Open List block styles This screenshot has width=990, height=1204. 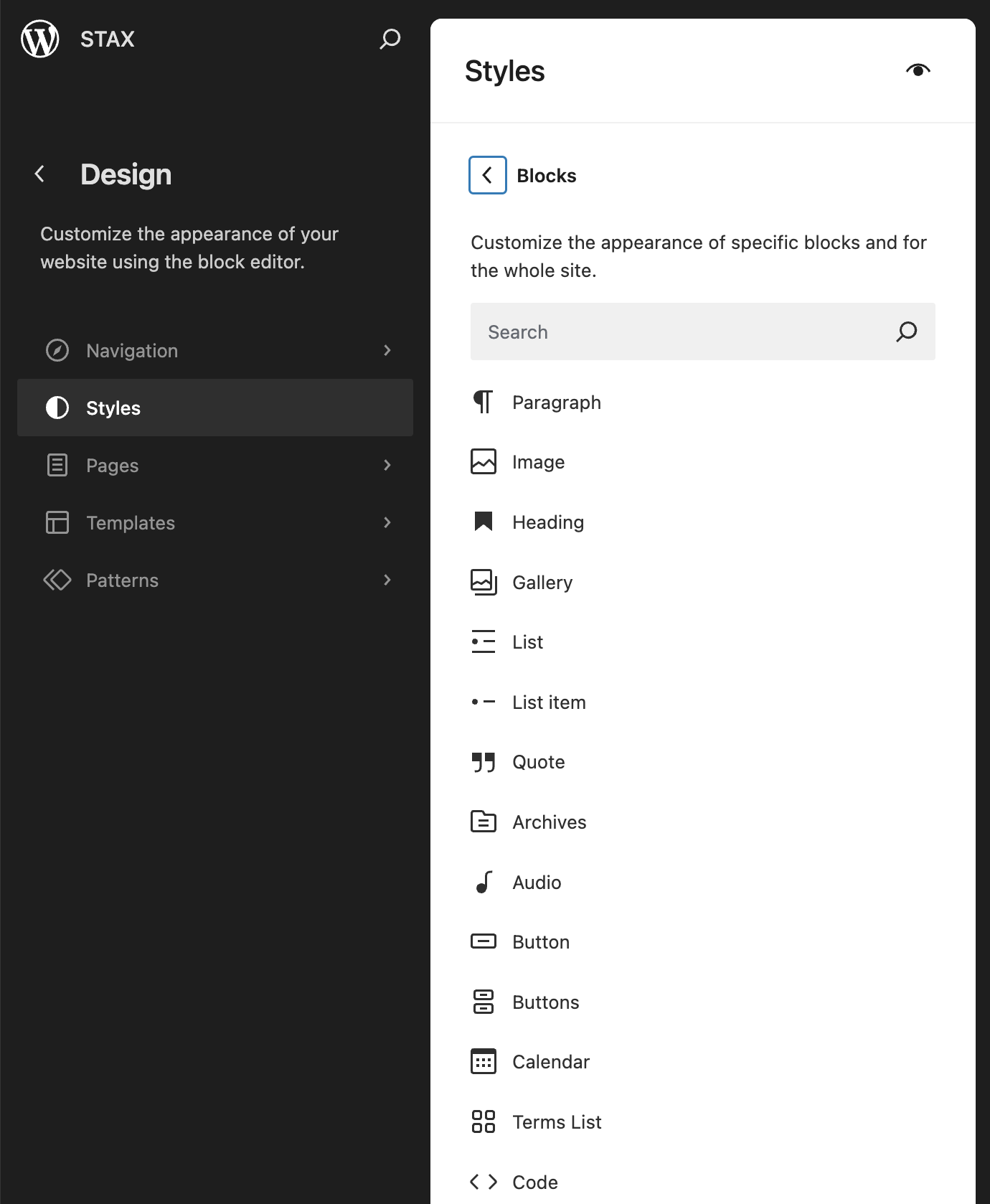703,641
